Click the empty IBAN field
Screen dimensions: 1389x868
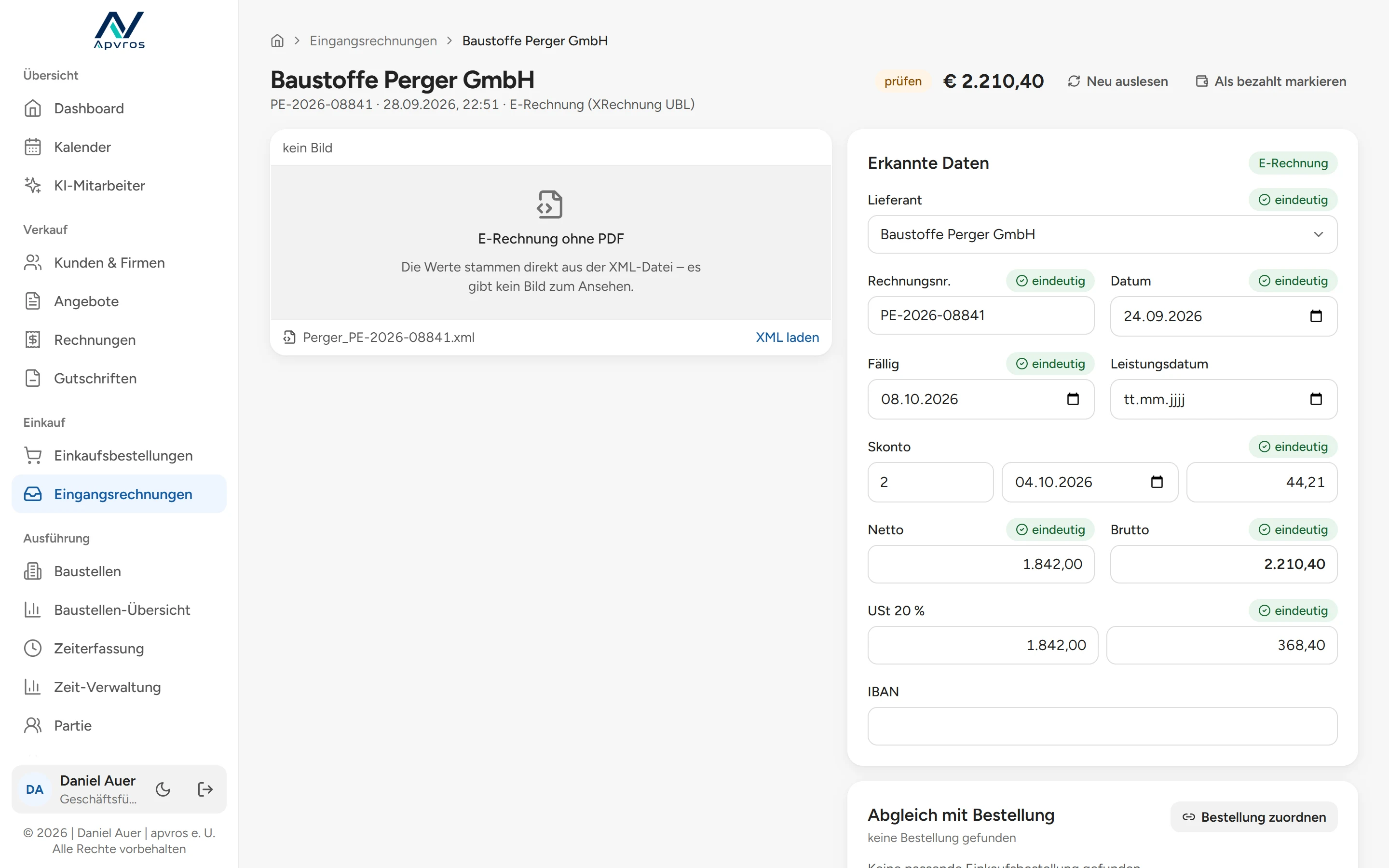(1102, 726)
